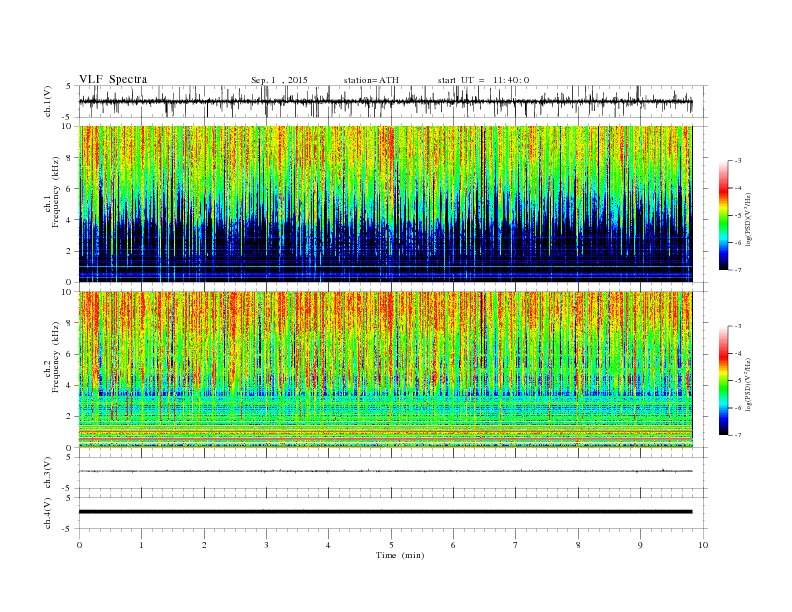Click the time axis tick label '0'
The image size is (792, 612).
tap(79, 545)
